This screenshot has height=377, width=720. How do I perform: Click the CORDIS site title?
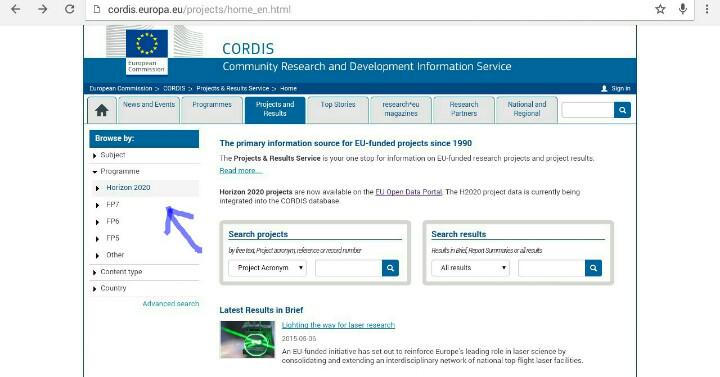(x=248, y=49)
